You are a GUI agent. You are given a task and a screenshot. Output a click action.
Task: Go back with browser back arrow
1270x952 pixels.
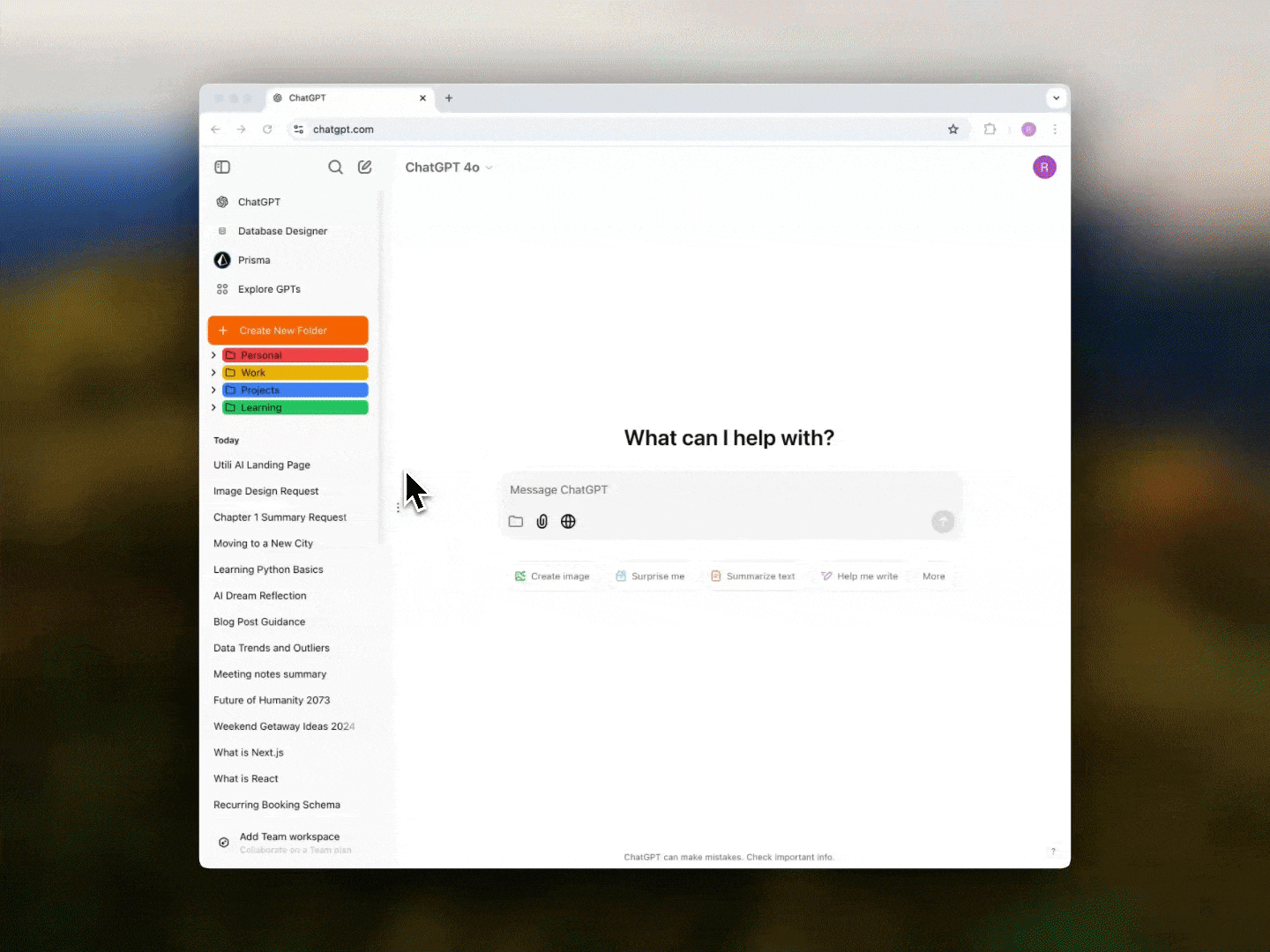tap(215, 129)
